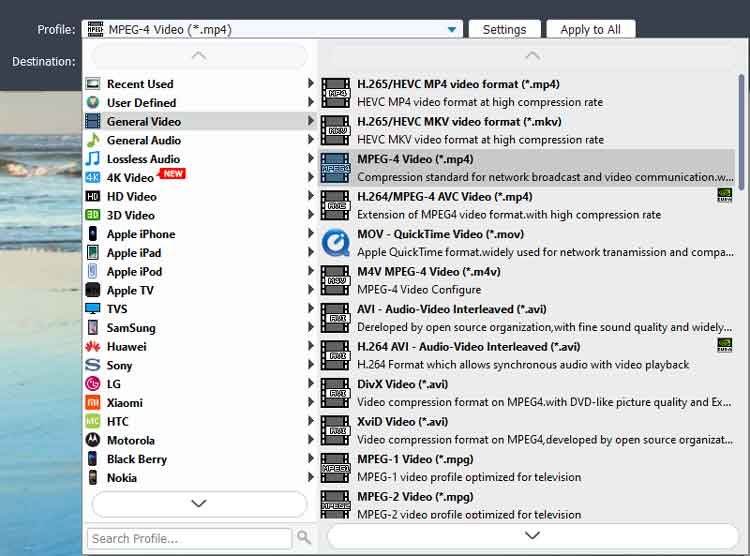Click the User Defined category icon

[x=93, y=102]
